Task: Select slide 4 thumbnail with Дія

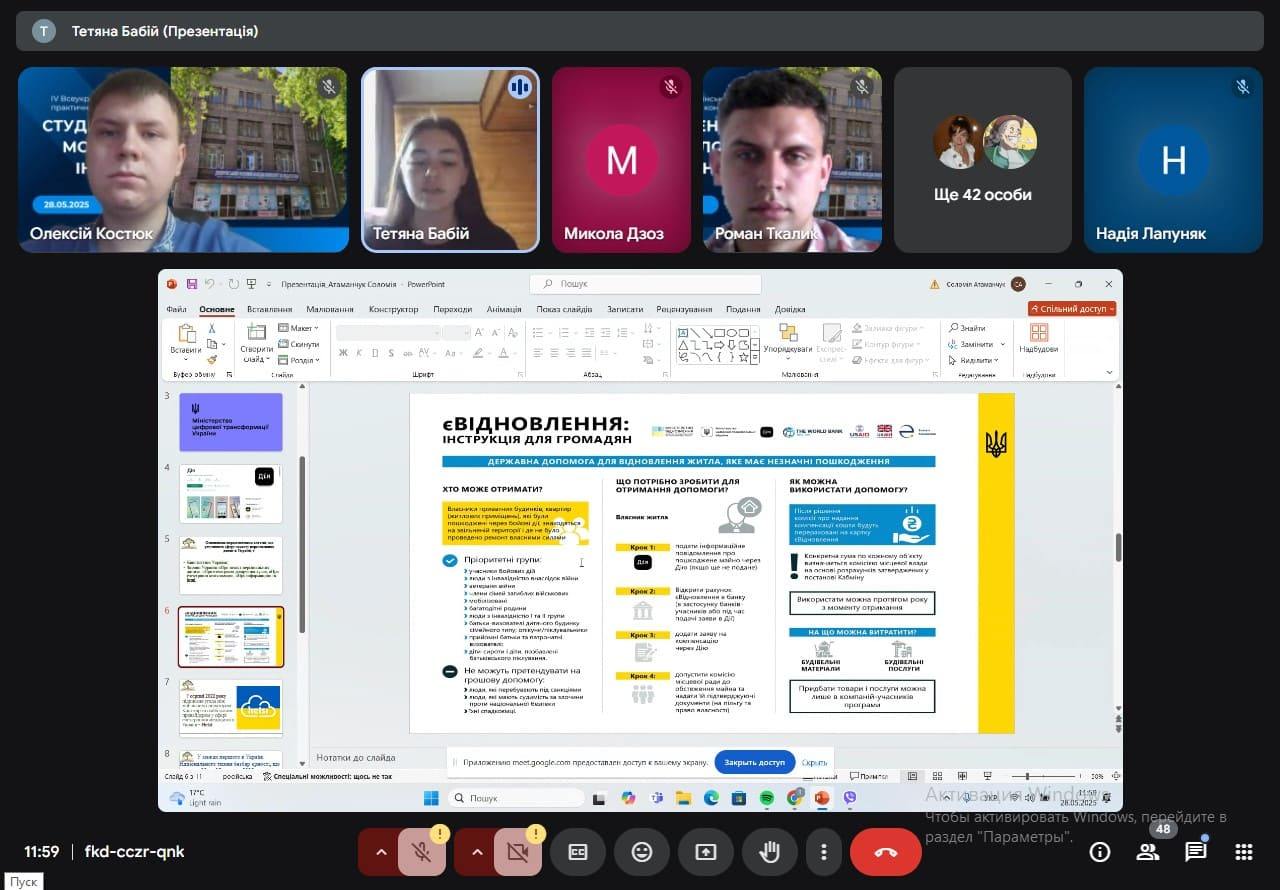Action: [231, 493]
